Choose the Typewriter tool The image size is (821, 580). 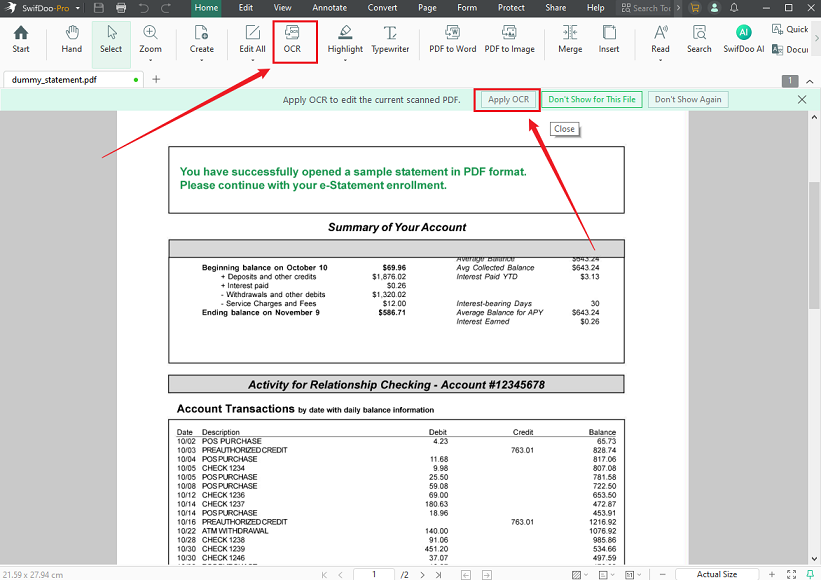390,39
